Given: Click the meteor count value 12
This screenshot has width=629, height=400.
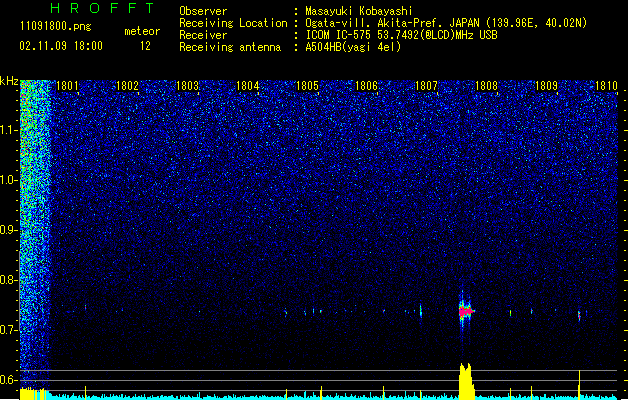Looking at the screenshot, I should [x=145, y=46].
